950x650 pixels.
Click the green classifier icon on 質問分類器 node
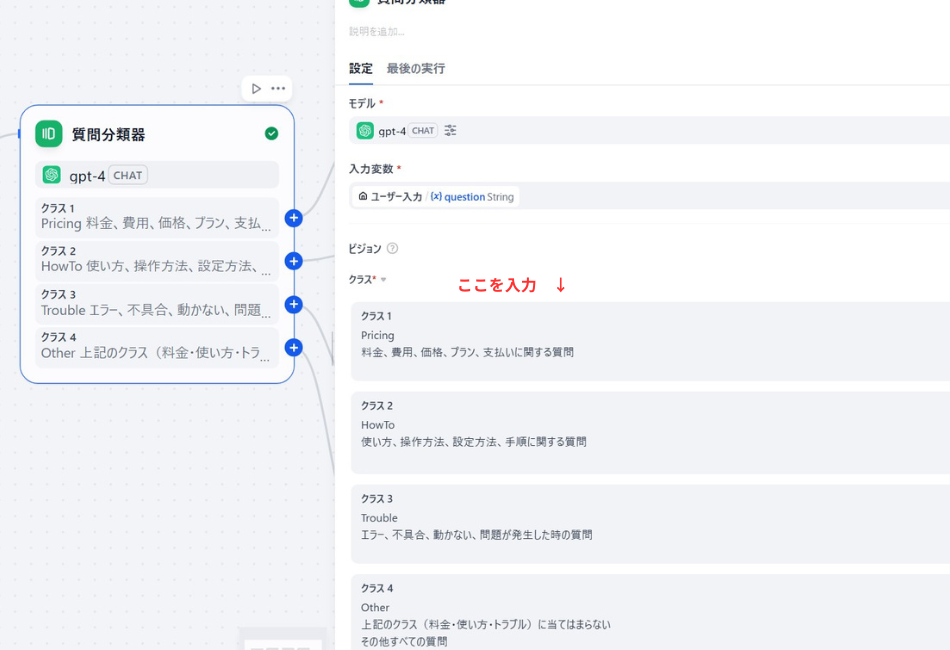coord(48,133)
